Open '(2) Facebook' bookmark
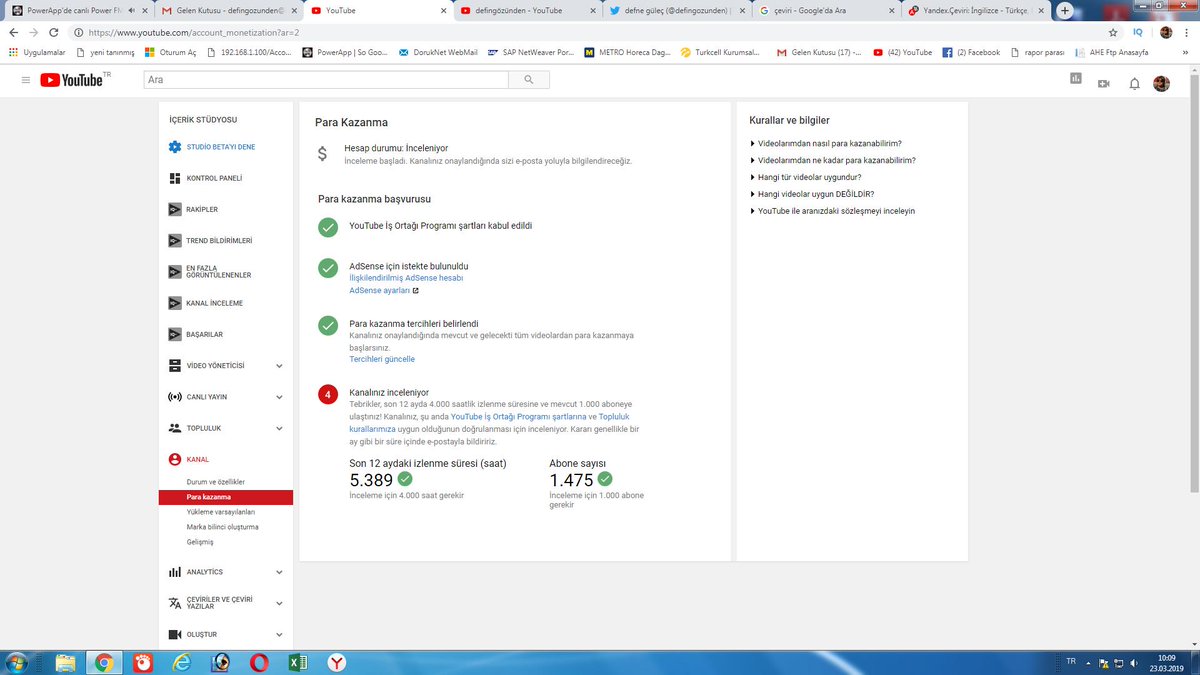Screen dimensions: 1200x675 click(971, 52)
